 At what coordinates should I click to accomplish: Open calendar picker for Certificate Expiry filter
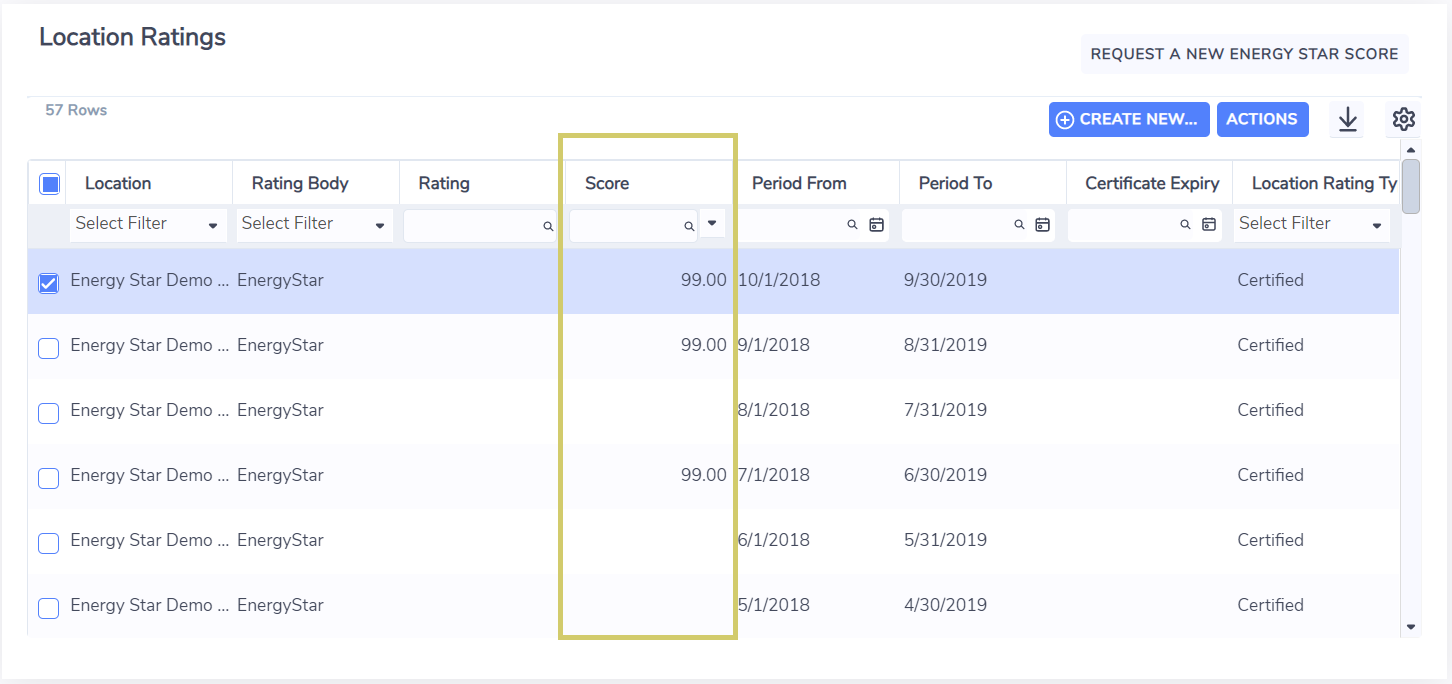(x=1208, y=225)
